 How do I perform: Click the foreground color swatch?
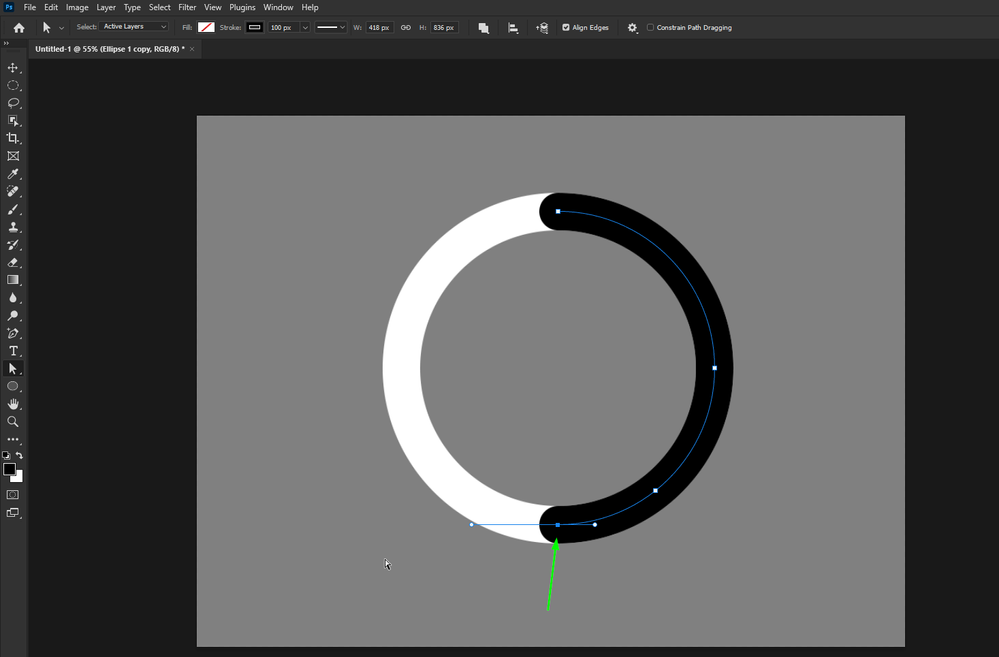pyautogui.click(x=9, y=469)
